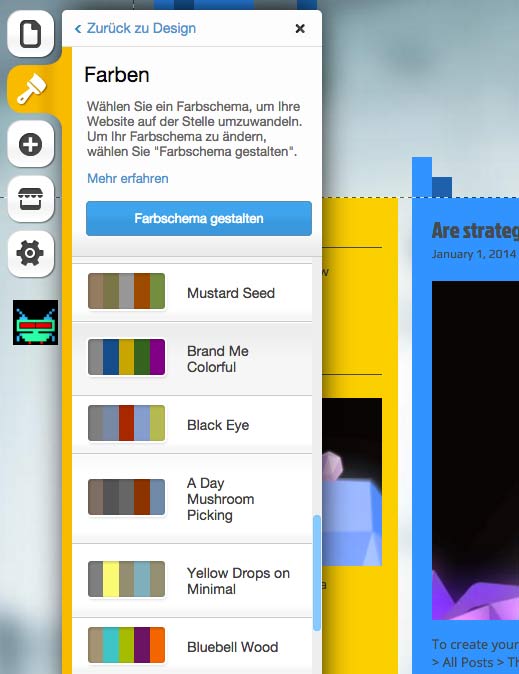
Task: Pick the Black Eye color scheme
Action: 192,425
